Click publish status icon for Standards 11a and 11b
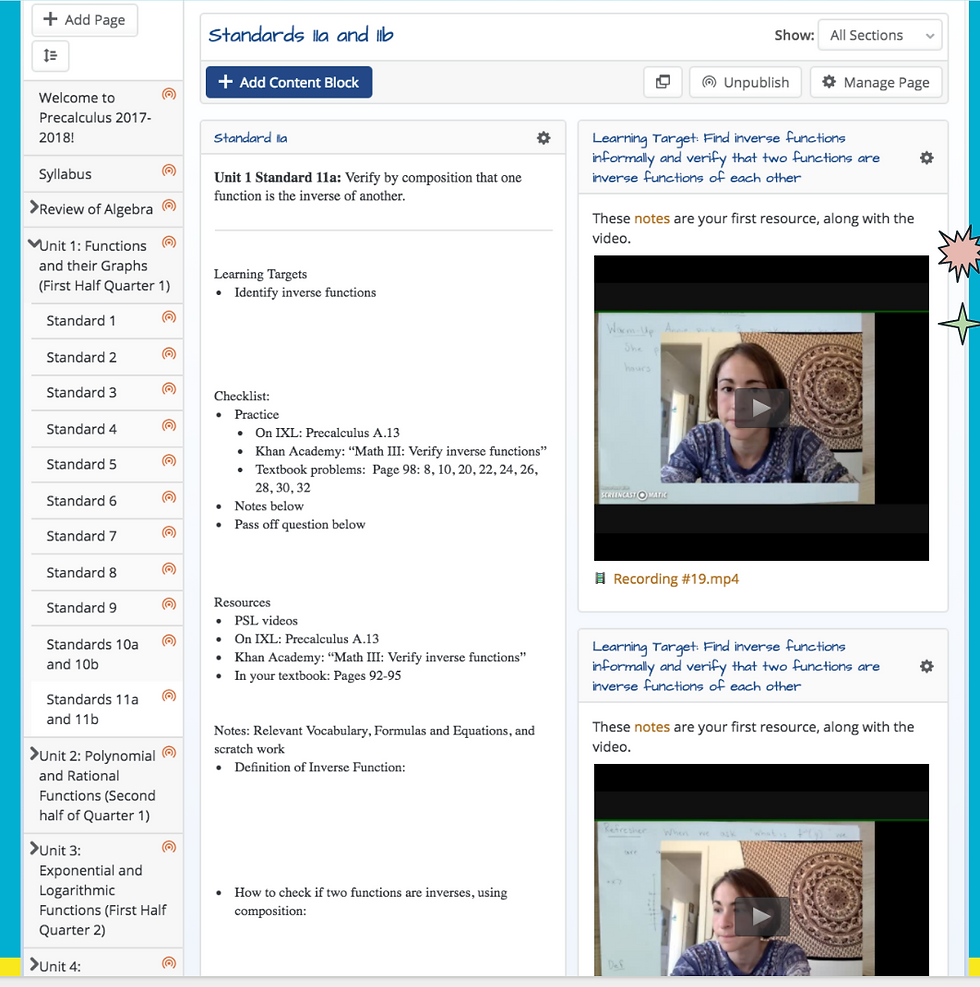 point(169,696)
